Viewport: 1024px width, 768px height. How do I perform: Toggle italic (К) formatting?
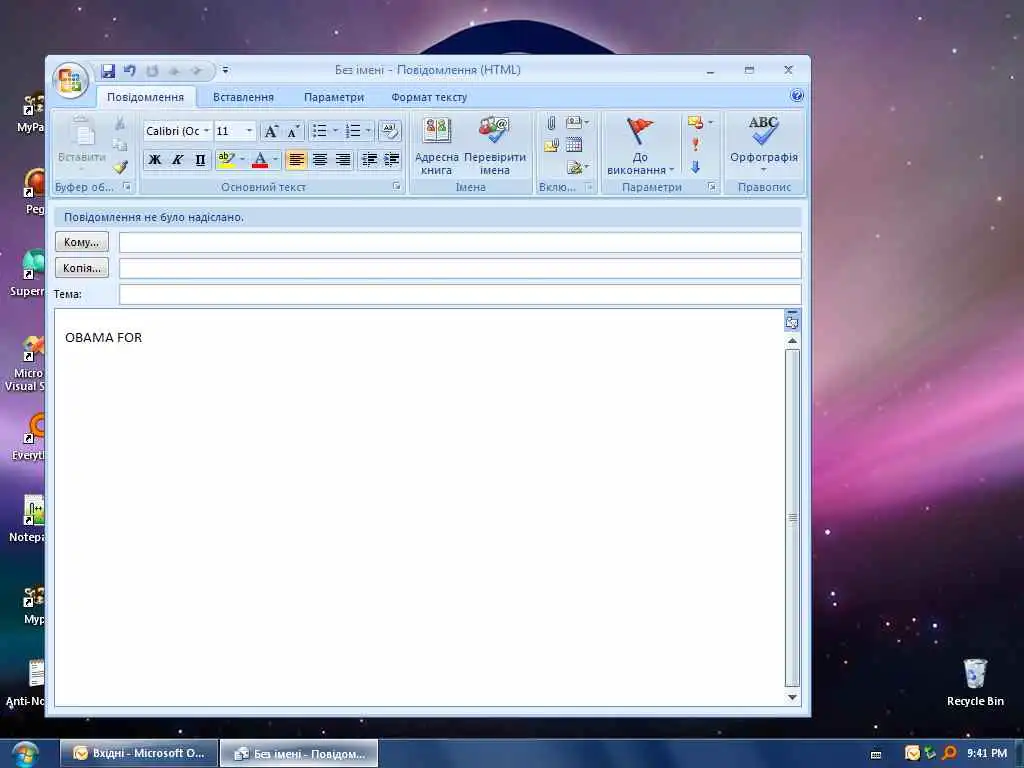coord(178,159)
